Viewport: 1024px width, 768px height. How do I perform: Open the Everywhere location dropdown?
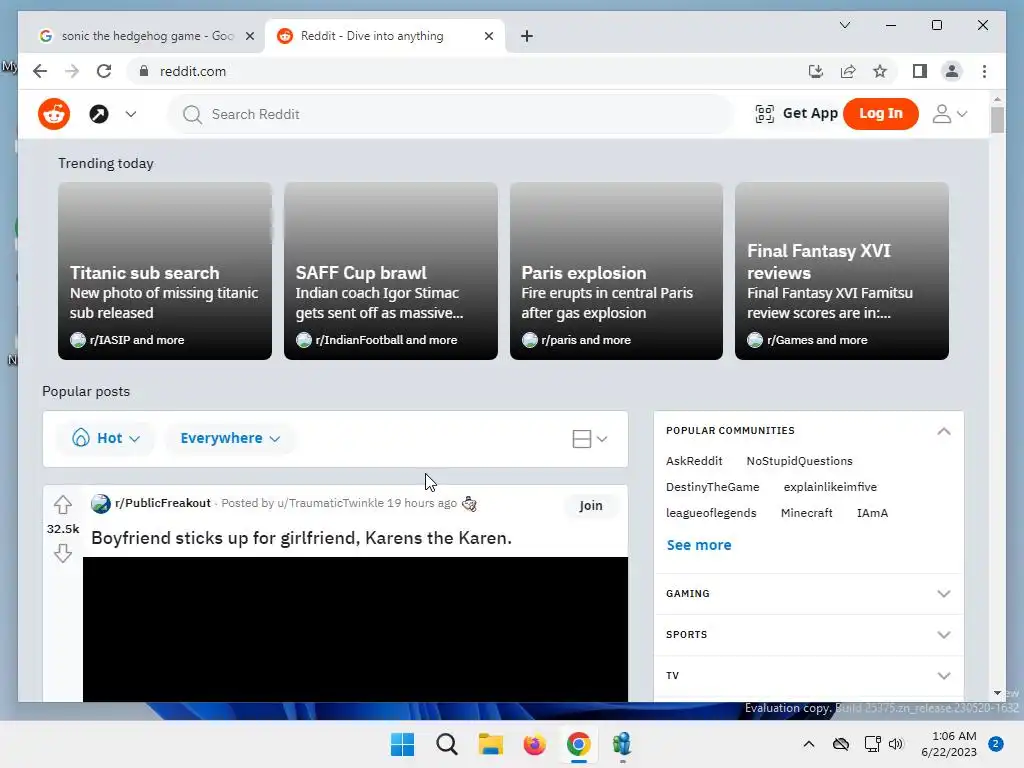(x=230, y=438)
